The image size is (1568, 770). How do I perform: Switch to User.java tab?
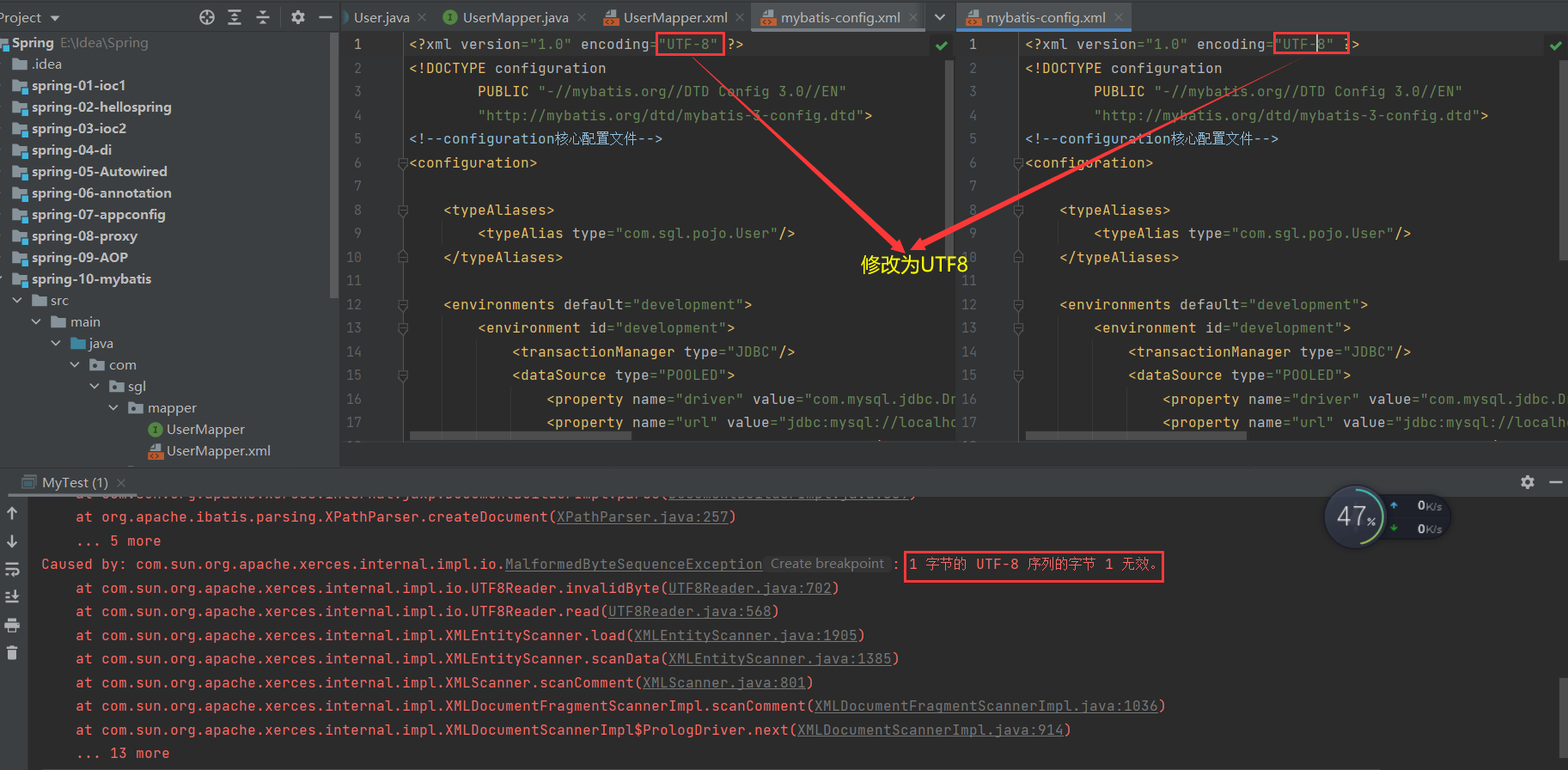click(381, 17)
